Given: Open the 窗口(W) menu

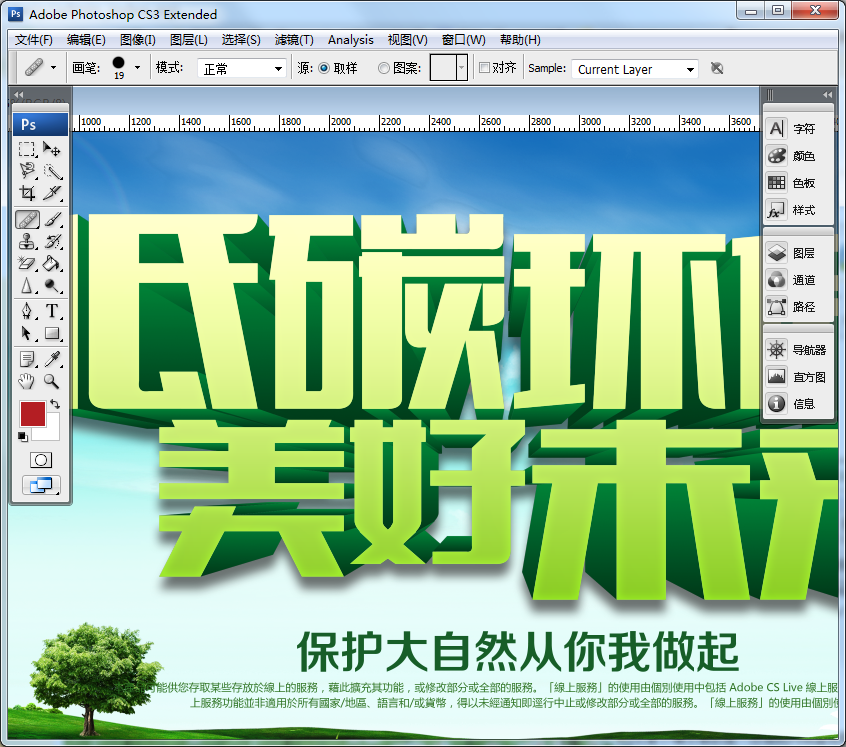Looking at the screenshot, I should (x=463, y=40).
